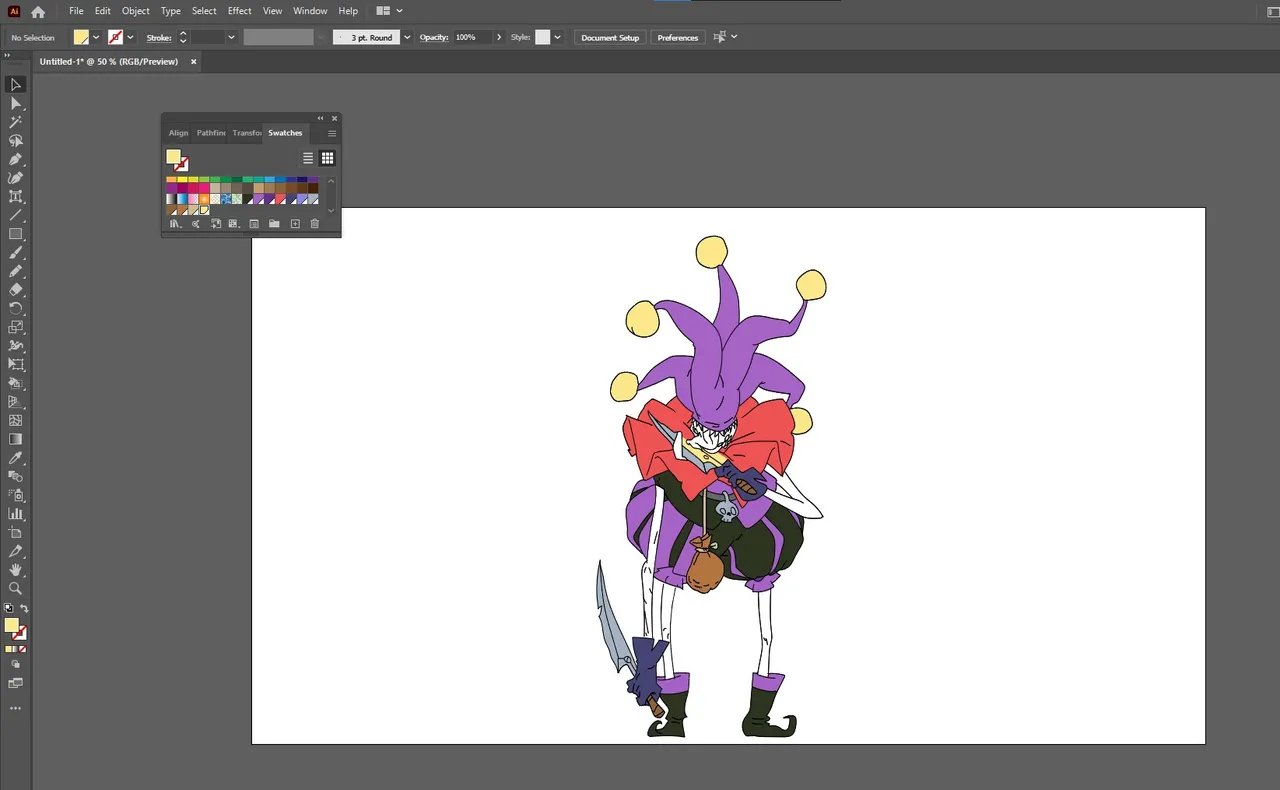The height and width of the screenshot is (790, 1280).
Task: Open the graphic Style dropdown
Action: 557,37
